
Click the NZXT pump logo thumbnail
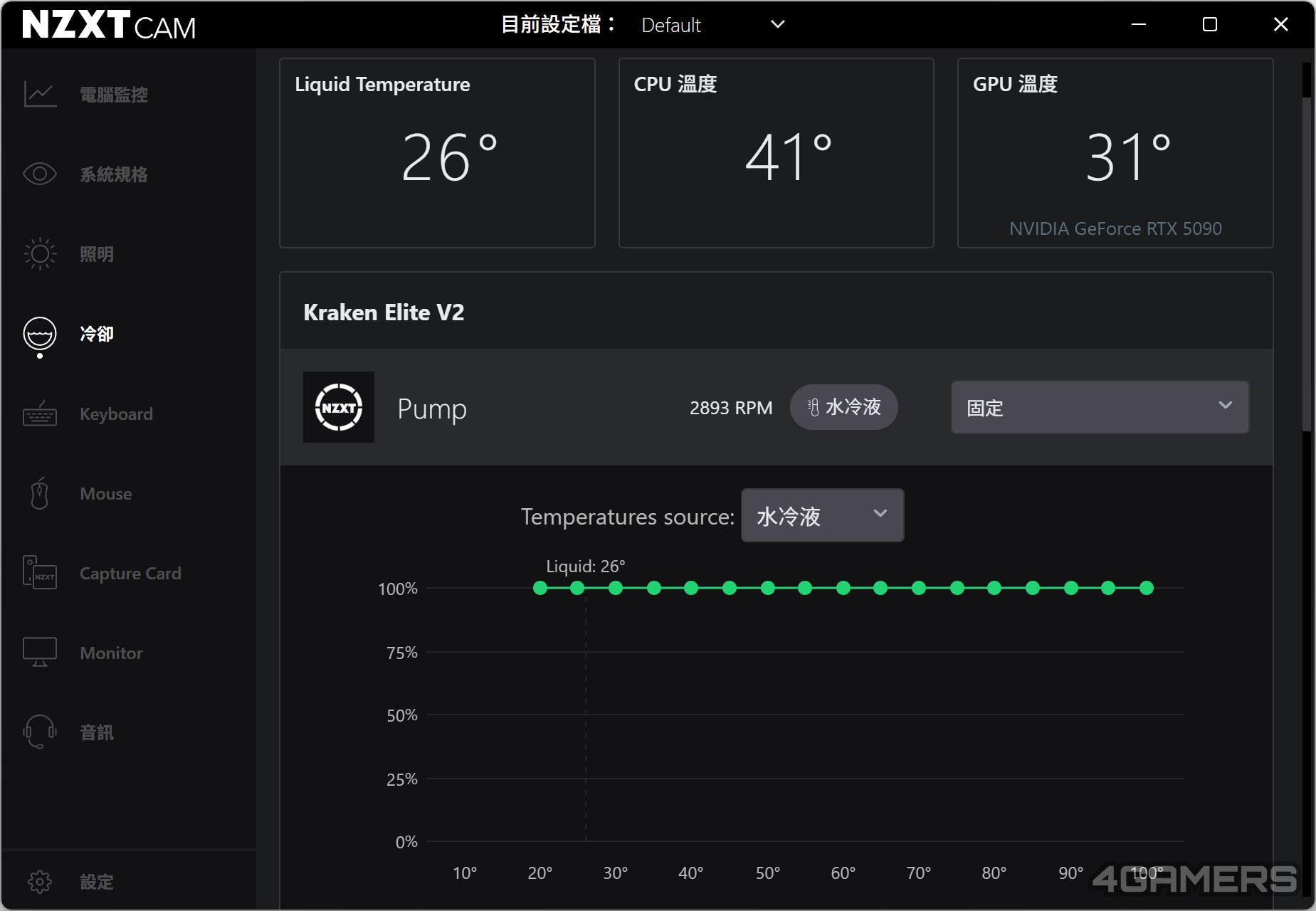[339, 407]
